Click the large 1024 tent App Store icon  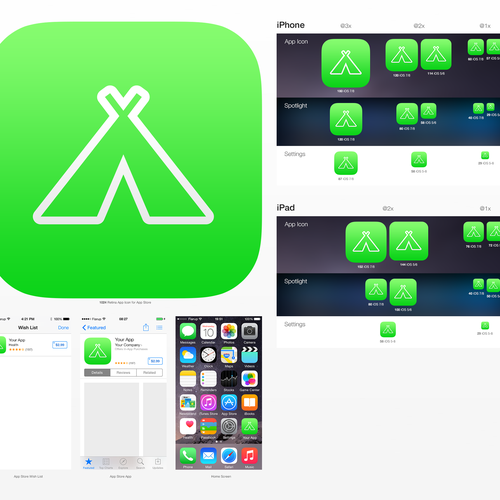coord(123,160)
